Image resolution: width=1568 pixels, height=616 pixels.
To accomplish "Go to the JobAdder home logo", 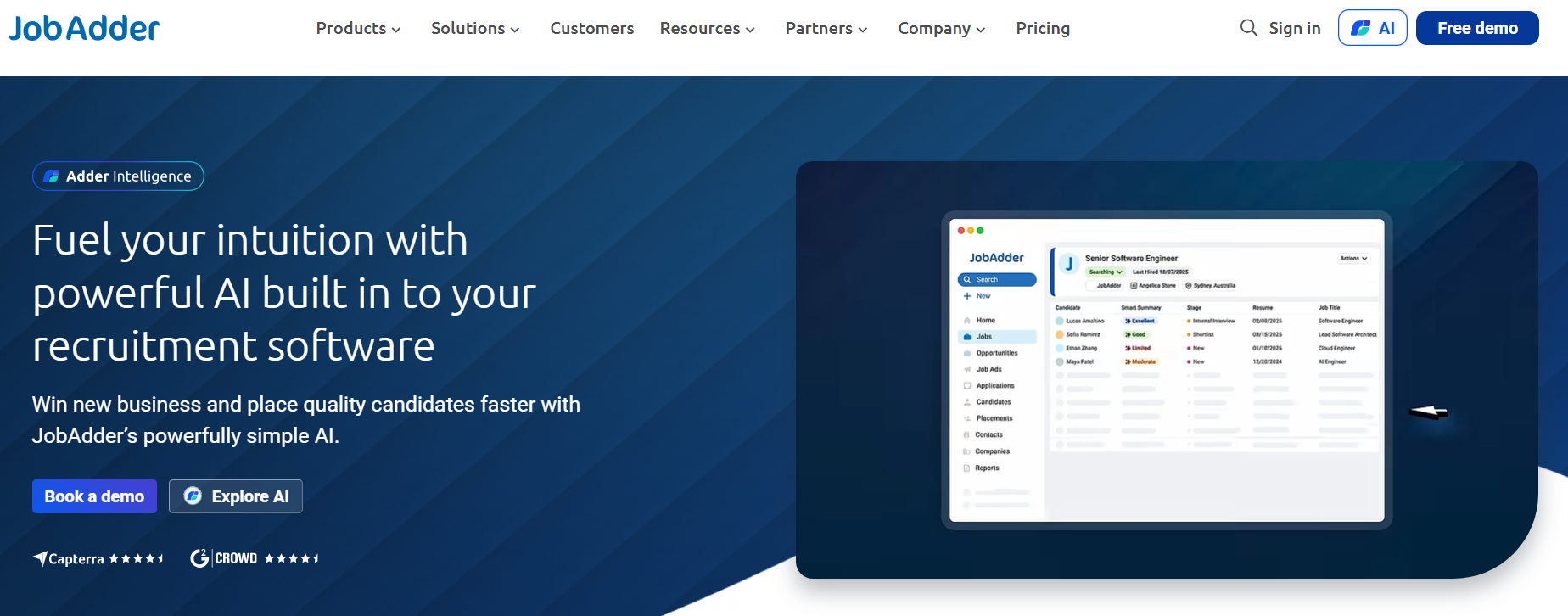I will (84, 28).
